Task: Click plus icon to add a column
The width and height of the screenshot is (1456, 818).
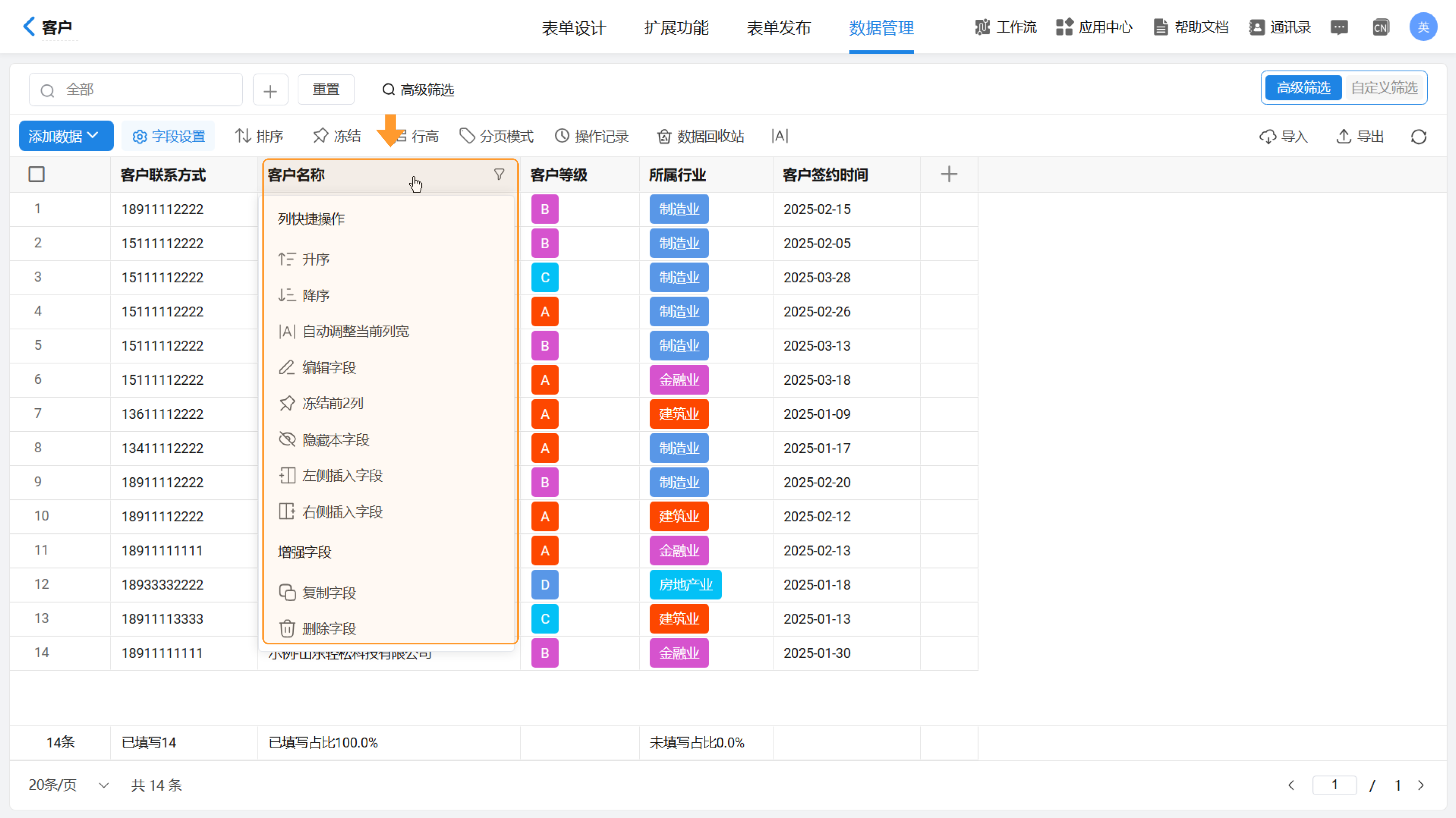Action: [x=948, y=174]
